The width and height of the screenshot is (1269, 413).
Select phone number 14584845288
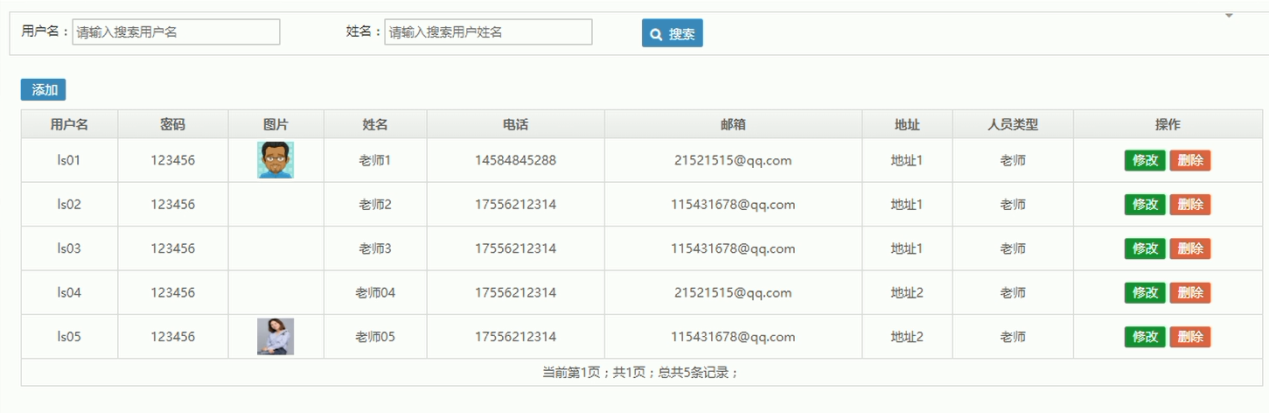(515, 160)
